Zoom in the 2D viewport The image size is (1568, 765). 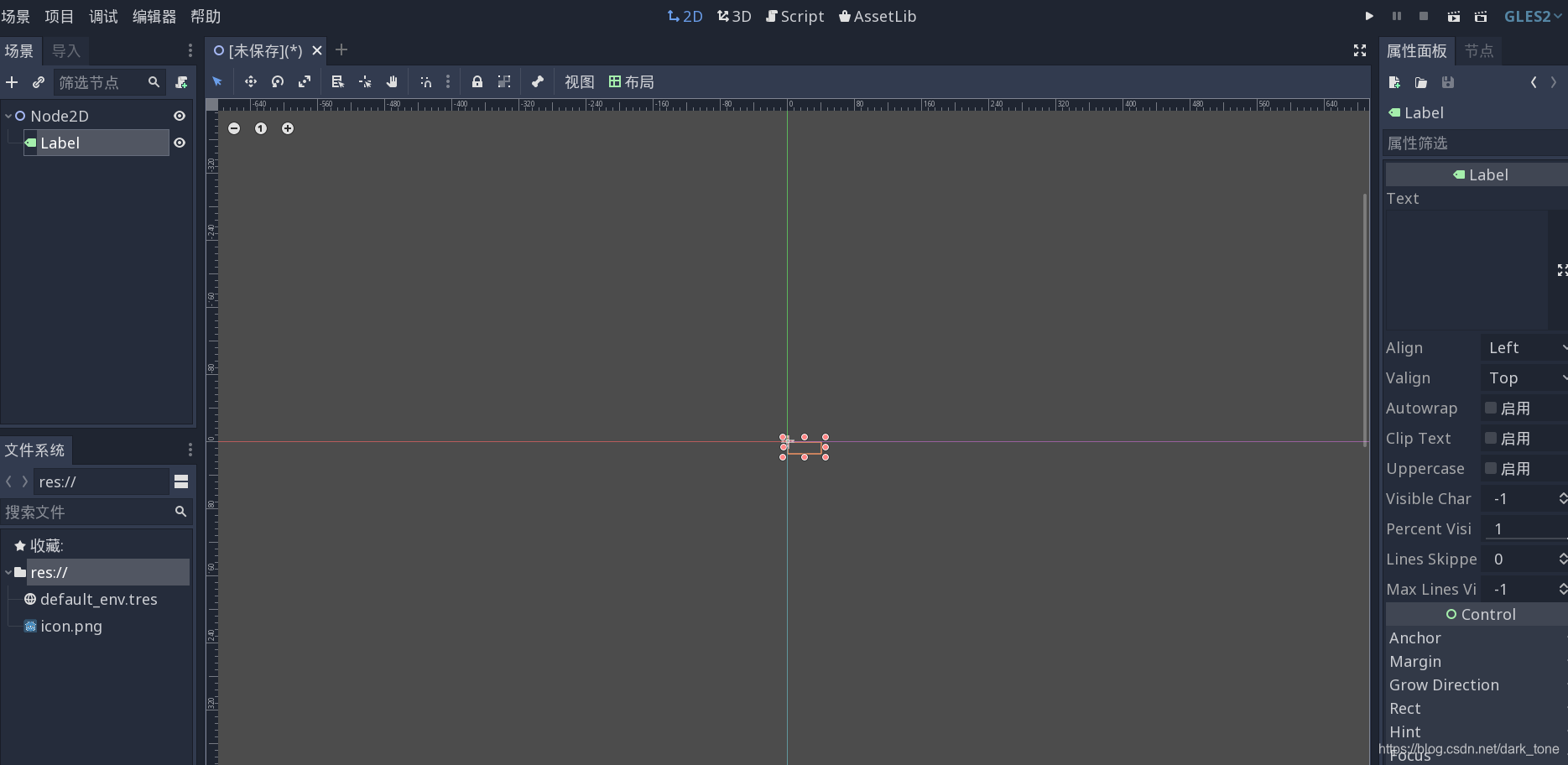tap(288, 128)
